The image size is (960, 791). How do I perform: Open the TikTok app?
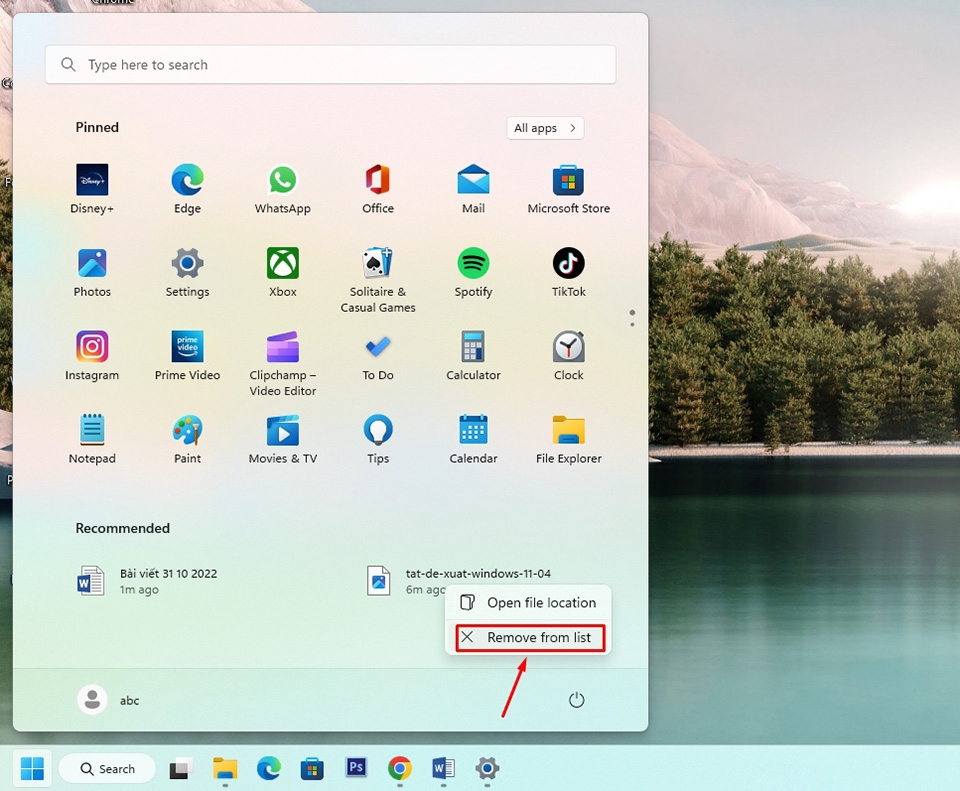tap(569, 272)
